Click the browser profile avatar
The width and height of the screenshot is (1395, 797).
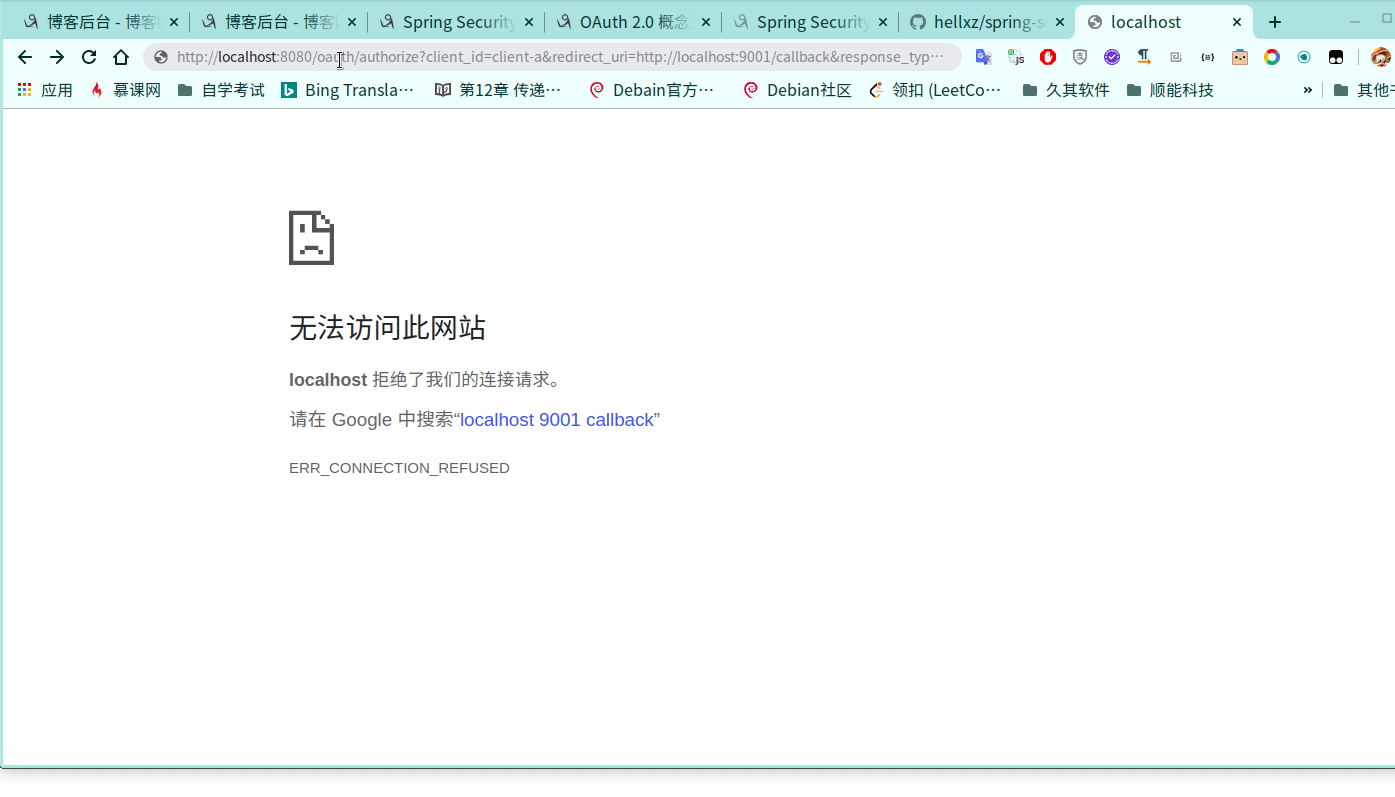click(1379, 57)
